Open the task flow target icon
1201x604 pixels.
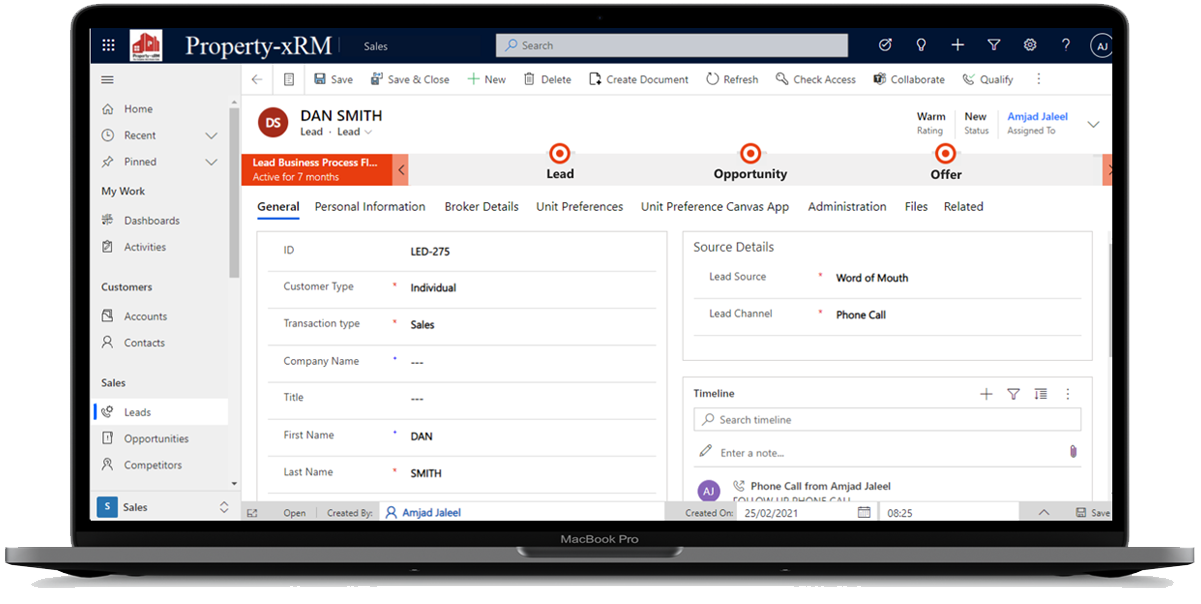(x=885, y=45)
